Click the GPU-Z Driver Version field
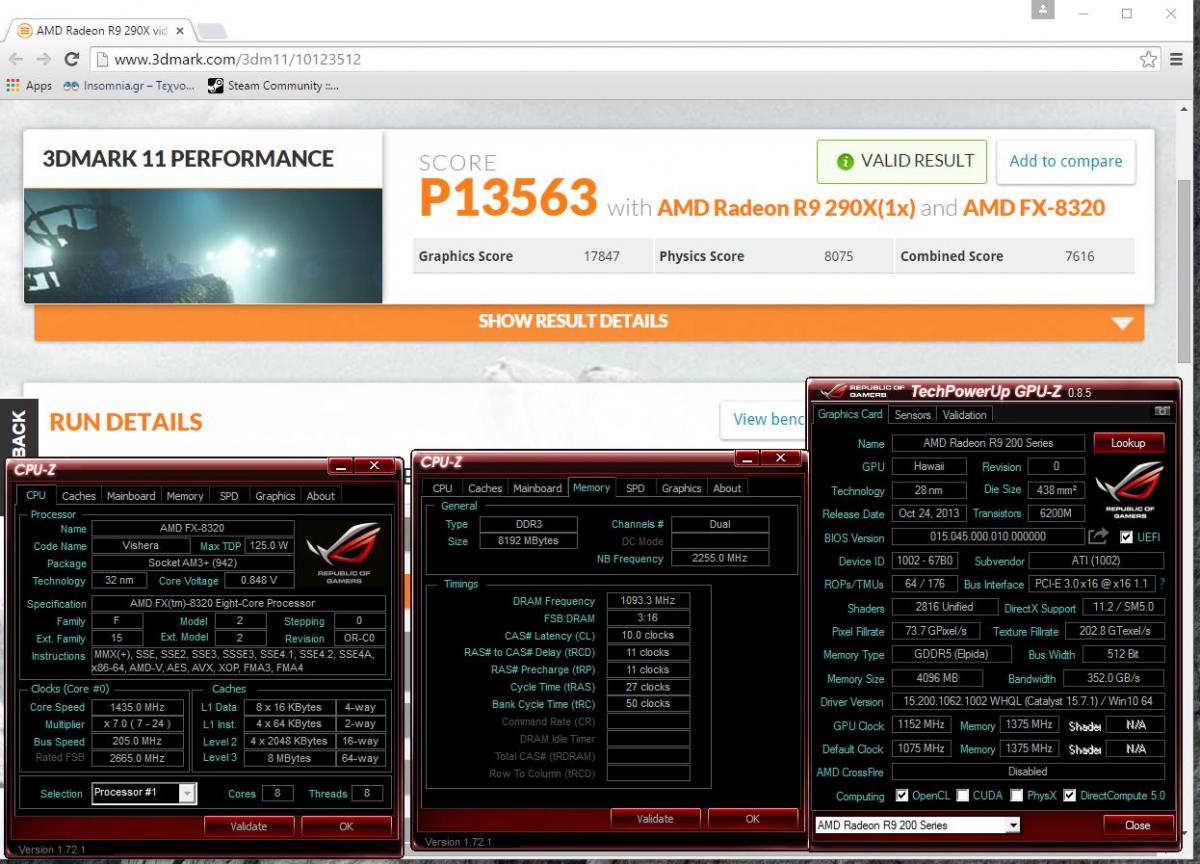Screen dimensions: 1200x864 click(1027, 702)
